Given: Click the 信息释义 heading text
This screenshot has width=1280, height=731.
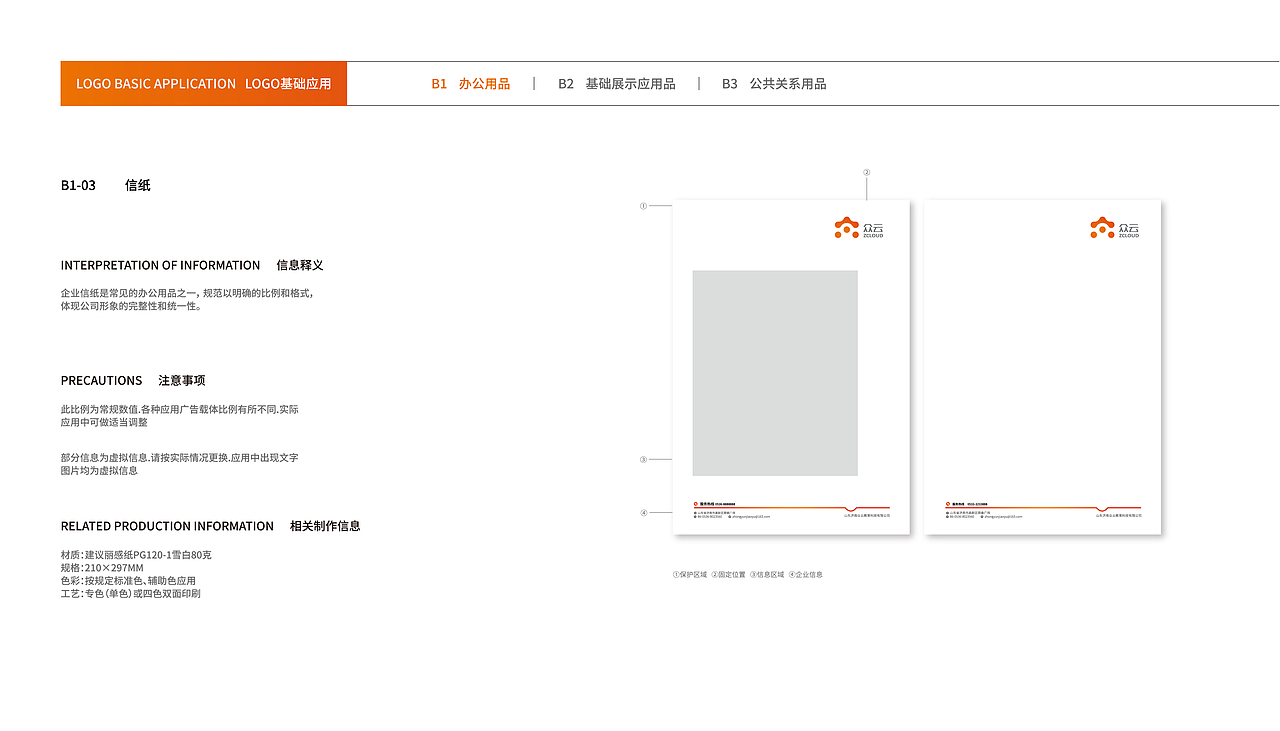Looking at the screenshot, I should [x=300, y=265].
